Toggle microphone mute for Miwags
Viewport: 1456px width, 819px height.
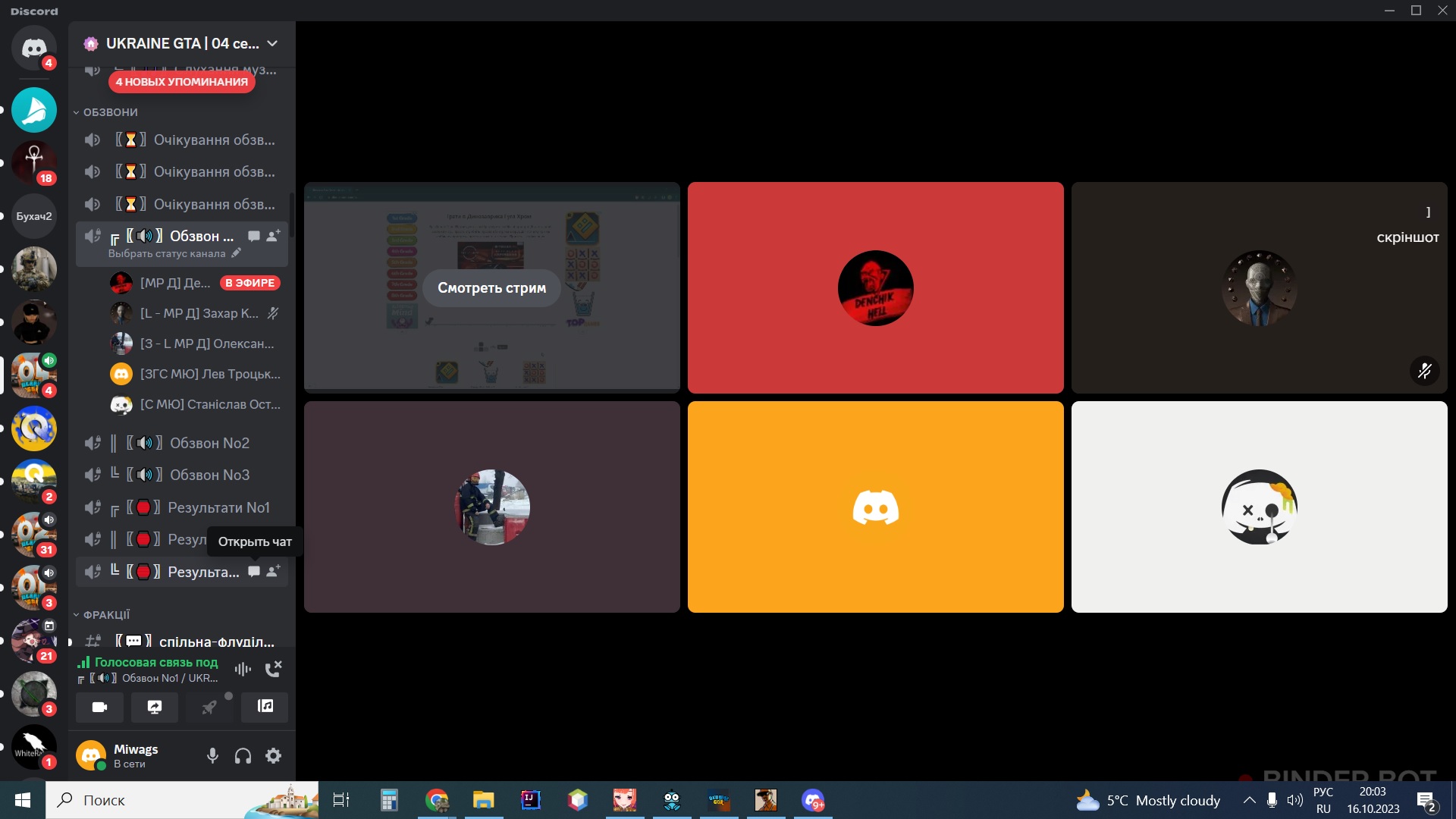213,755
